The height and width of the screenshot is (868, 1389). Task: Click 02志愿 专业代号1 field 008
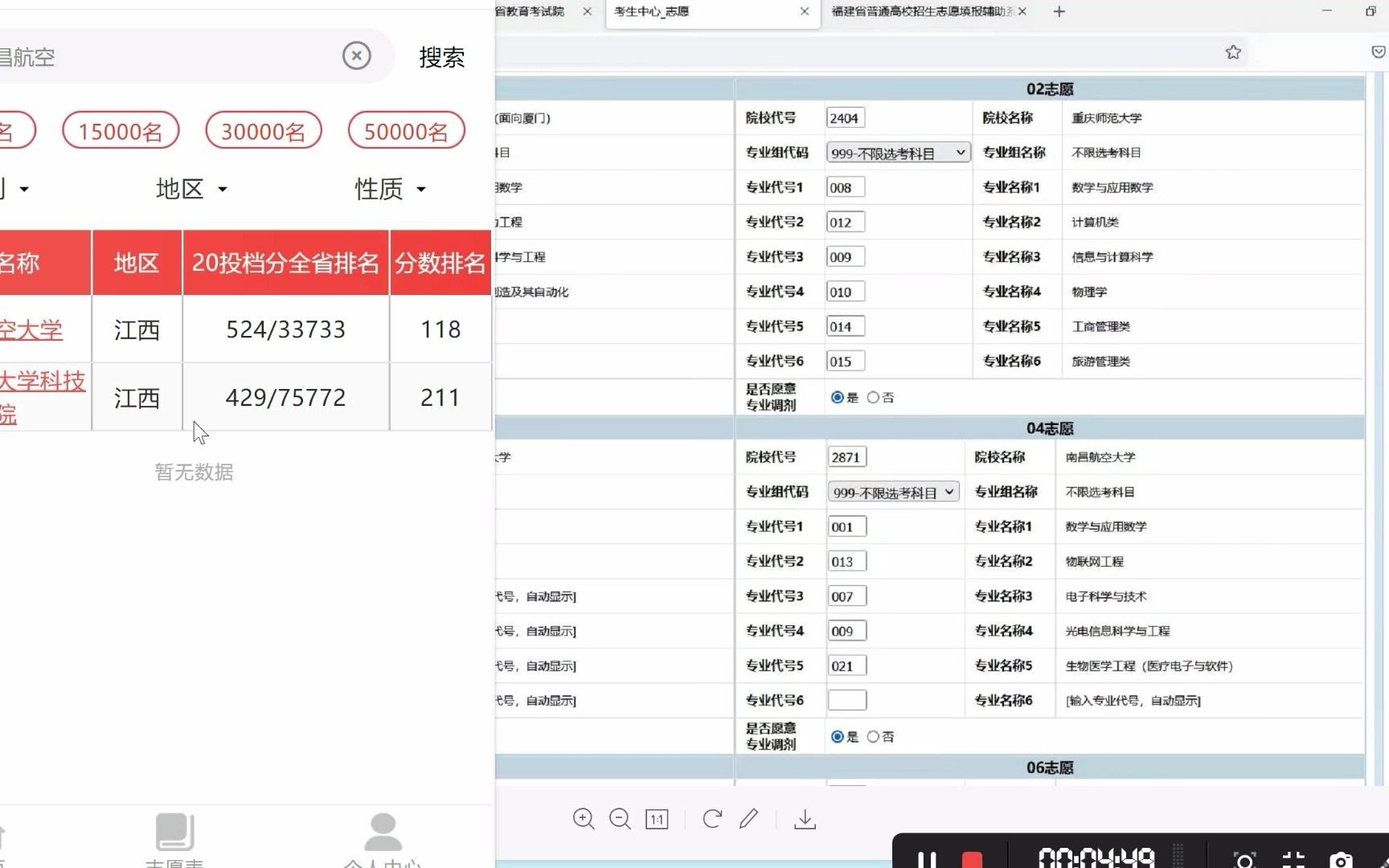point(845,187)
